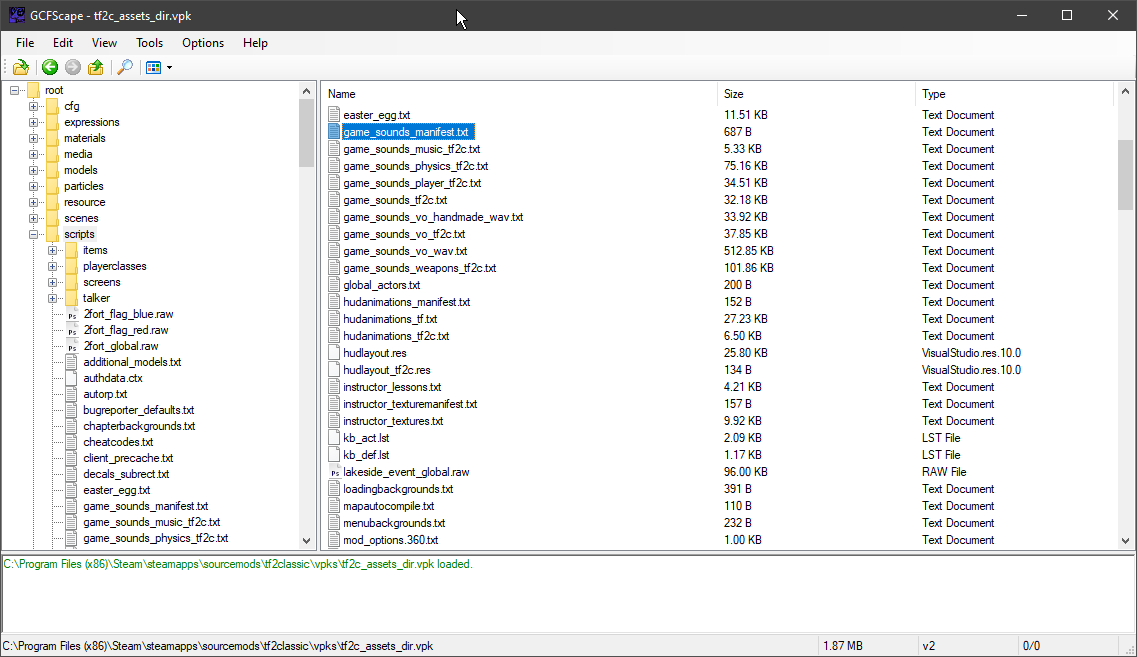Select menubackgrounds.txt in file list
This screenshot has width=1137, height=657.
(394, 524)
